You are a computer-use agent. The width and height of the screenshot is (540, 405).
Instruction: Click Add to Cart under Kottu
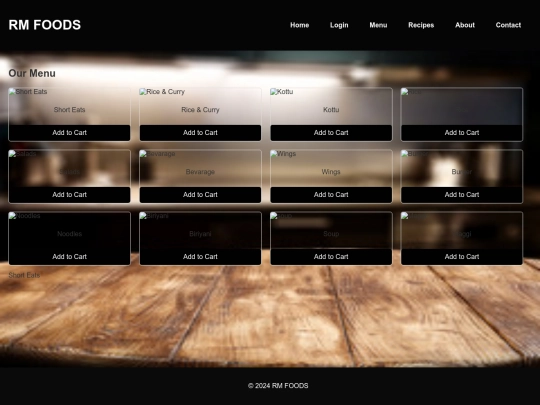pyautogui.click(x=331, y=133)
